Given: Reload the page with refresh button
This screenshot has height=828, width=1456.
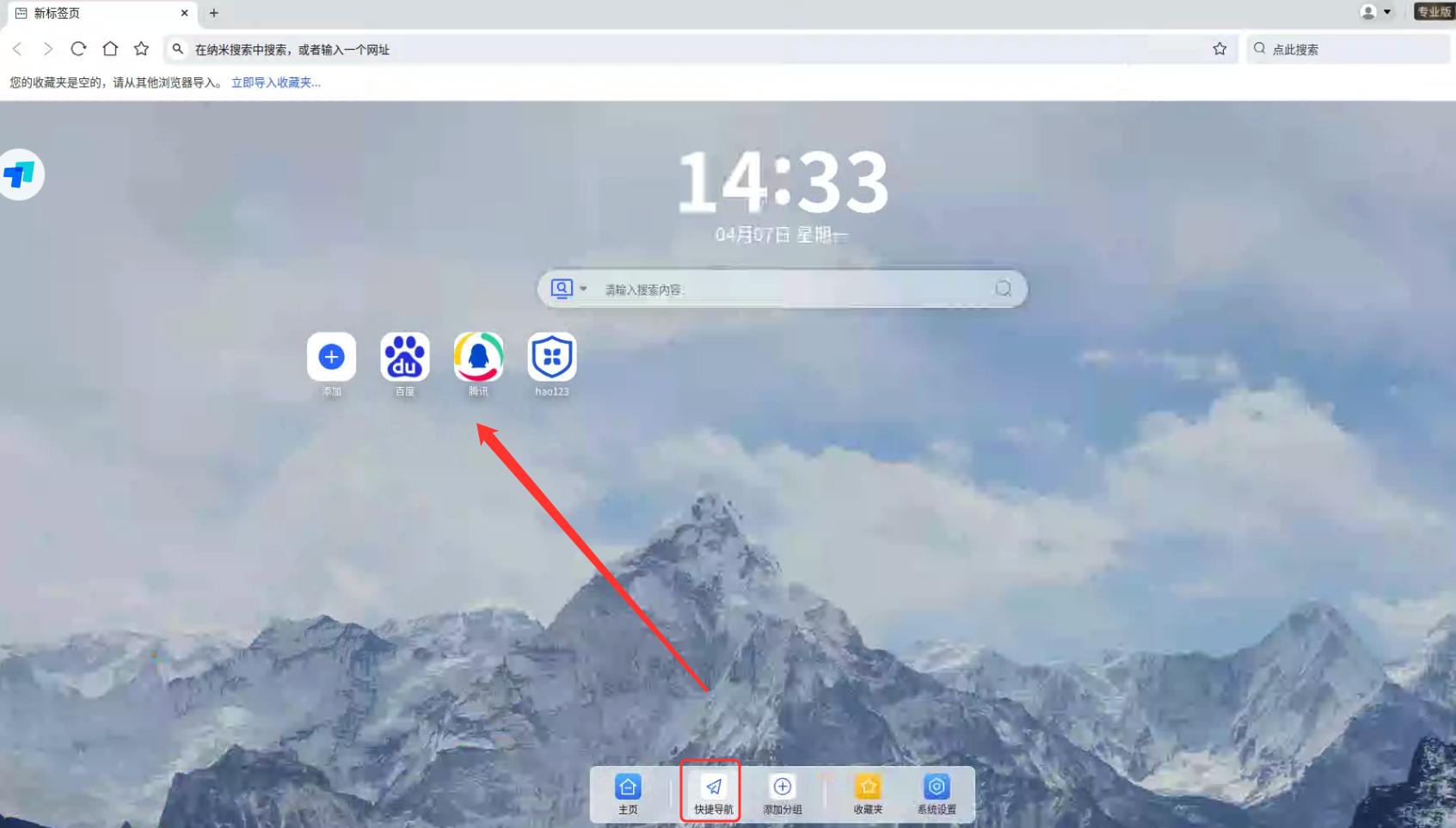Looking at the screenshot, I should click(78, 49).
